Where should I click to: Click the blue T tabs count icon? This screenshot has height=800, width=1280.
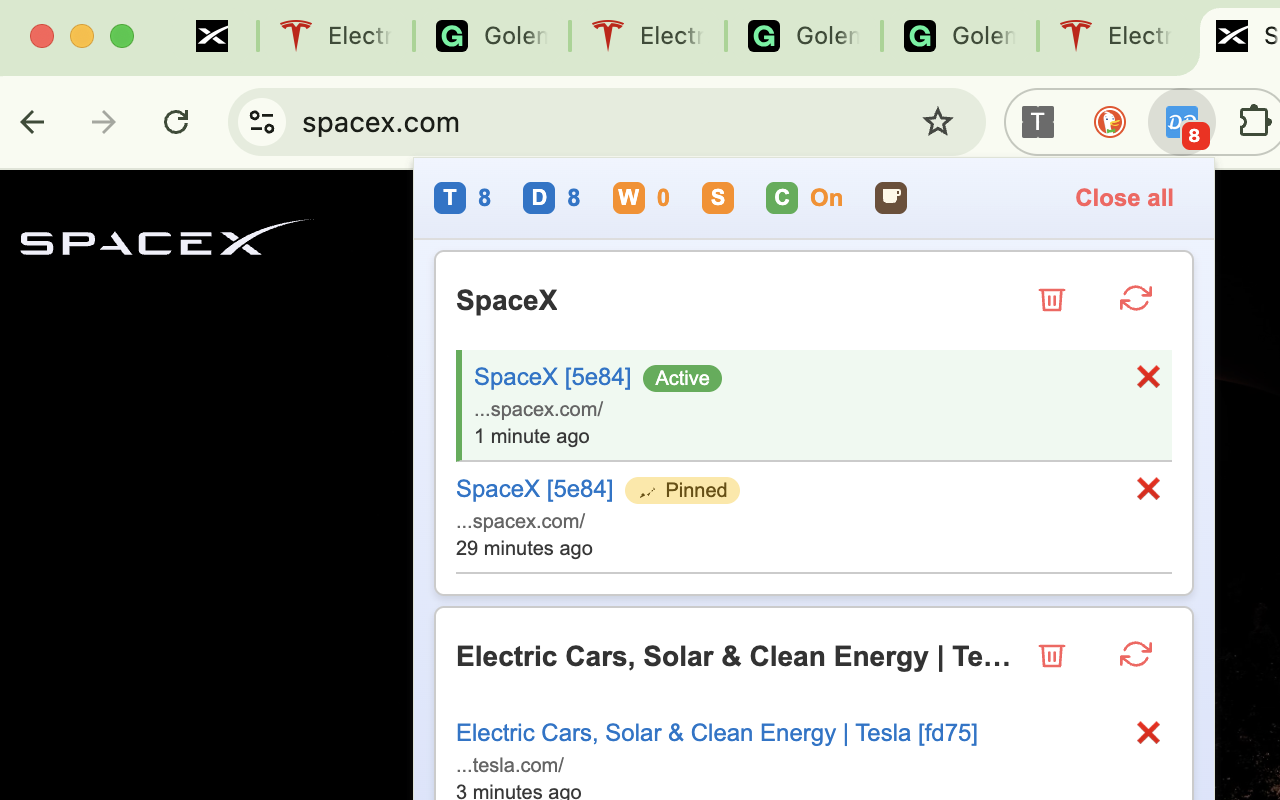click(450, 198)
